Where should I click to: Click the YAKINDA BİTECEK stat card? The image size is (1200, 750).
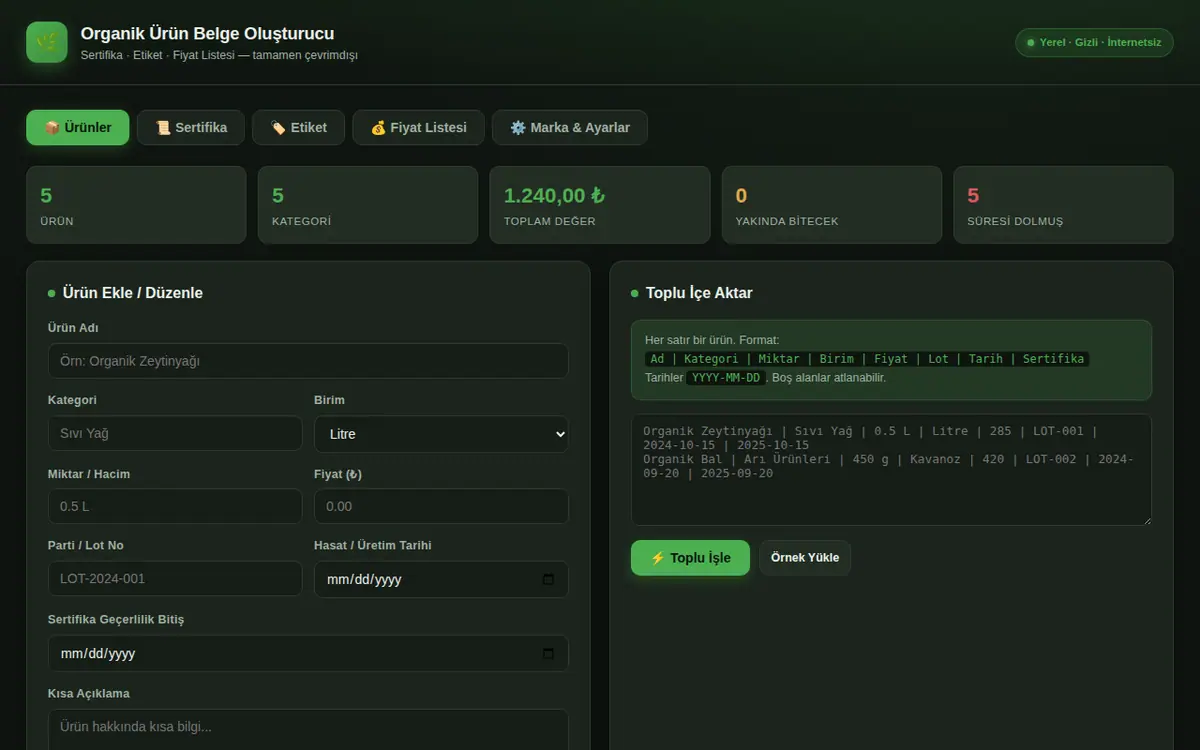[x=832, y=205]
